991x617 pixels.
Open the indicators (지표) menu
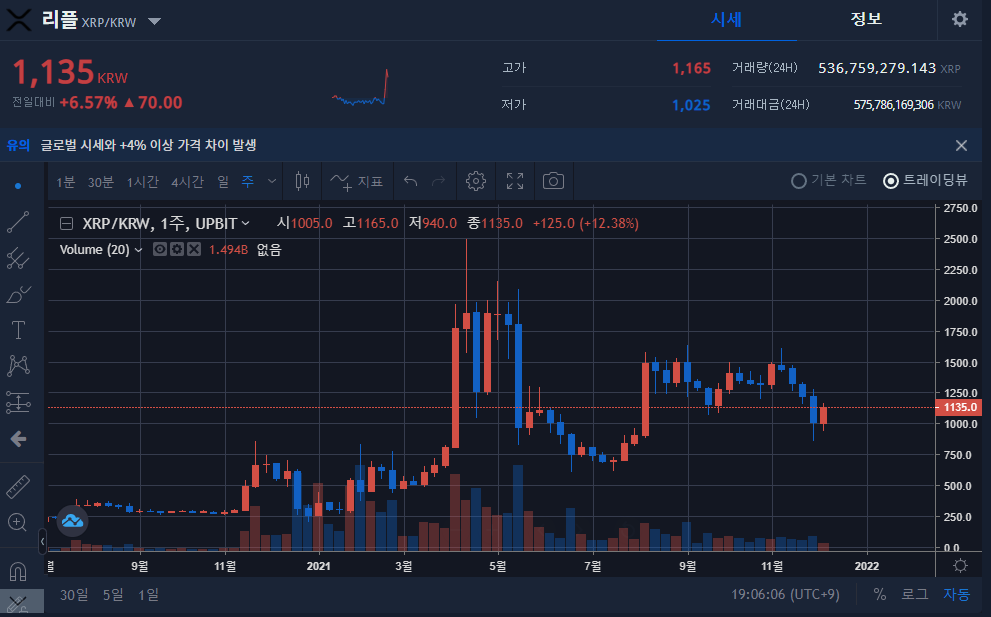coord(357,181)
